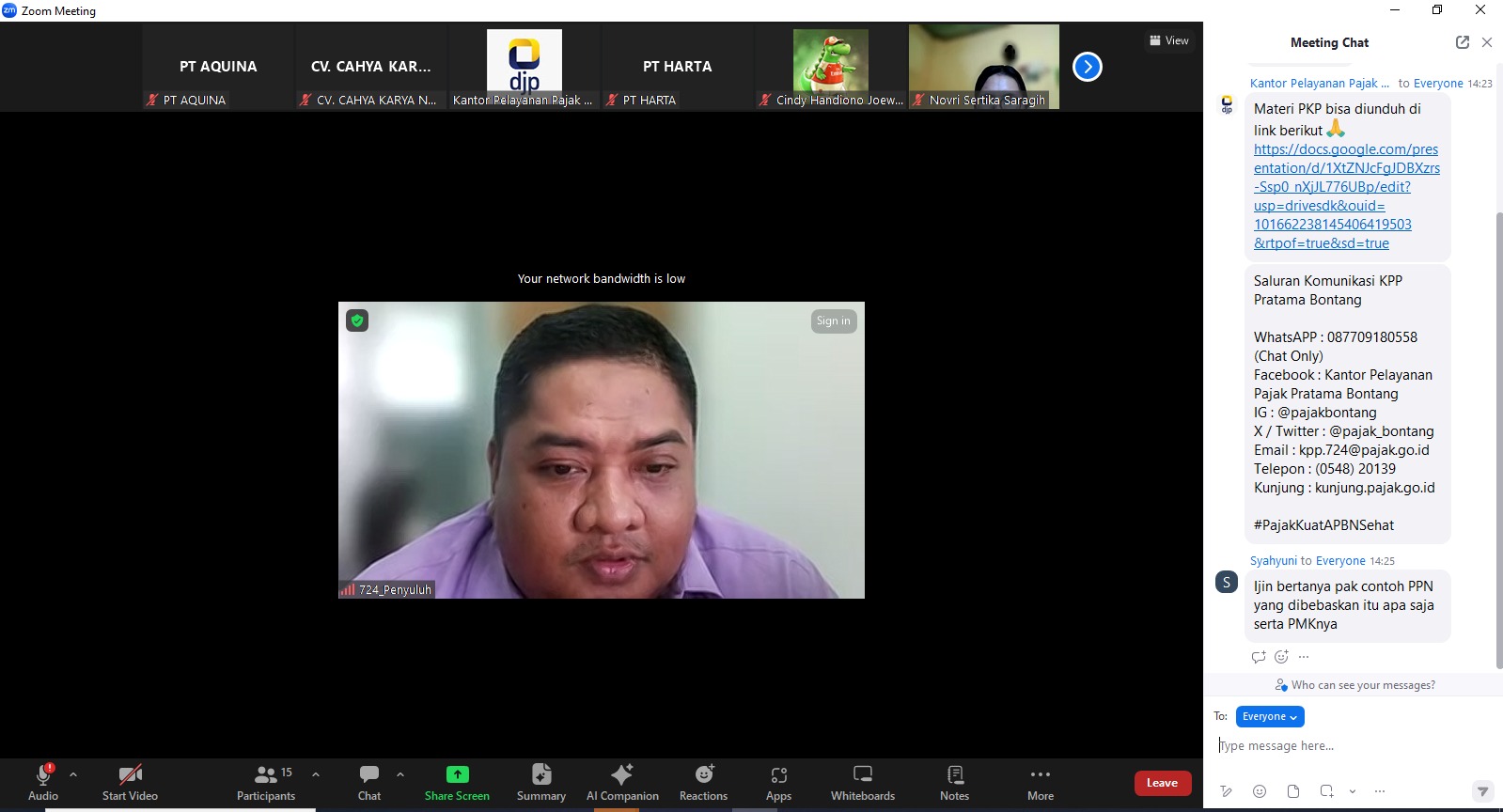
Task: Open the meeting Summary
Action: click(x=540, y=782)
